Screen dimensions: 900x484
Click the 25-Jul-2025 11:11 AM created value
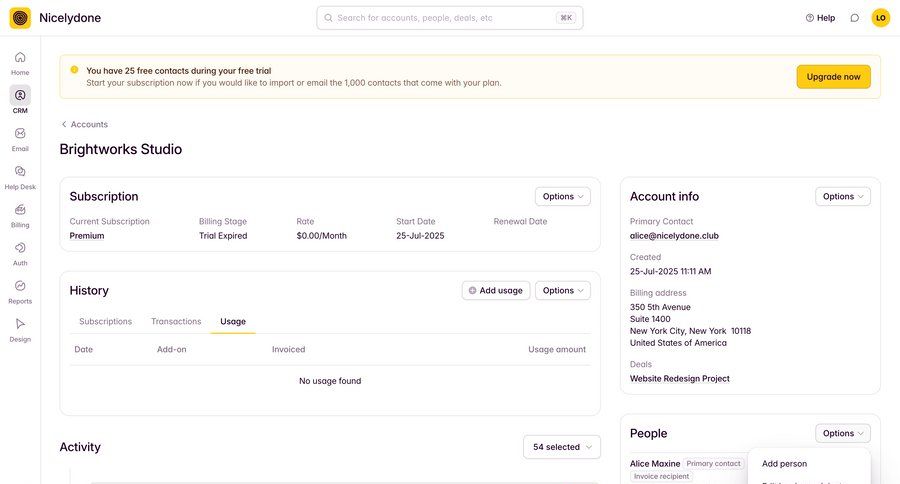(670, 271)
